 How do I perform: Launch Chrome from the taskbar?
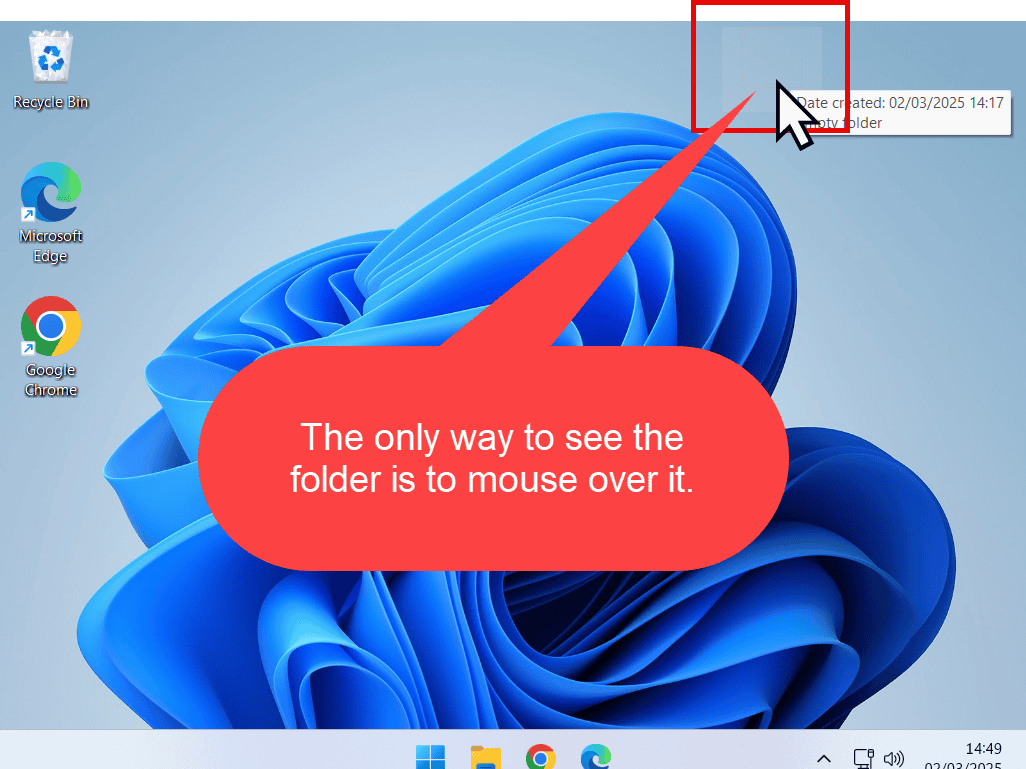[542, 757]
